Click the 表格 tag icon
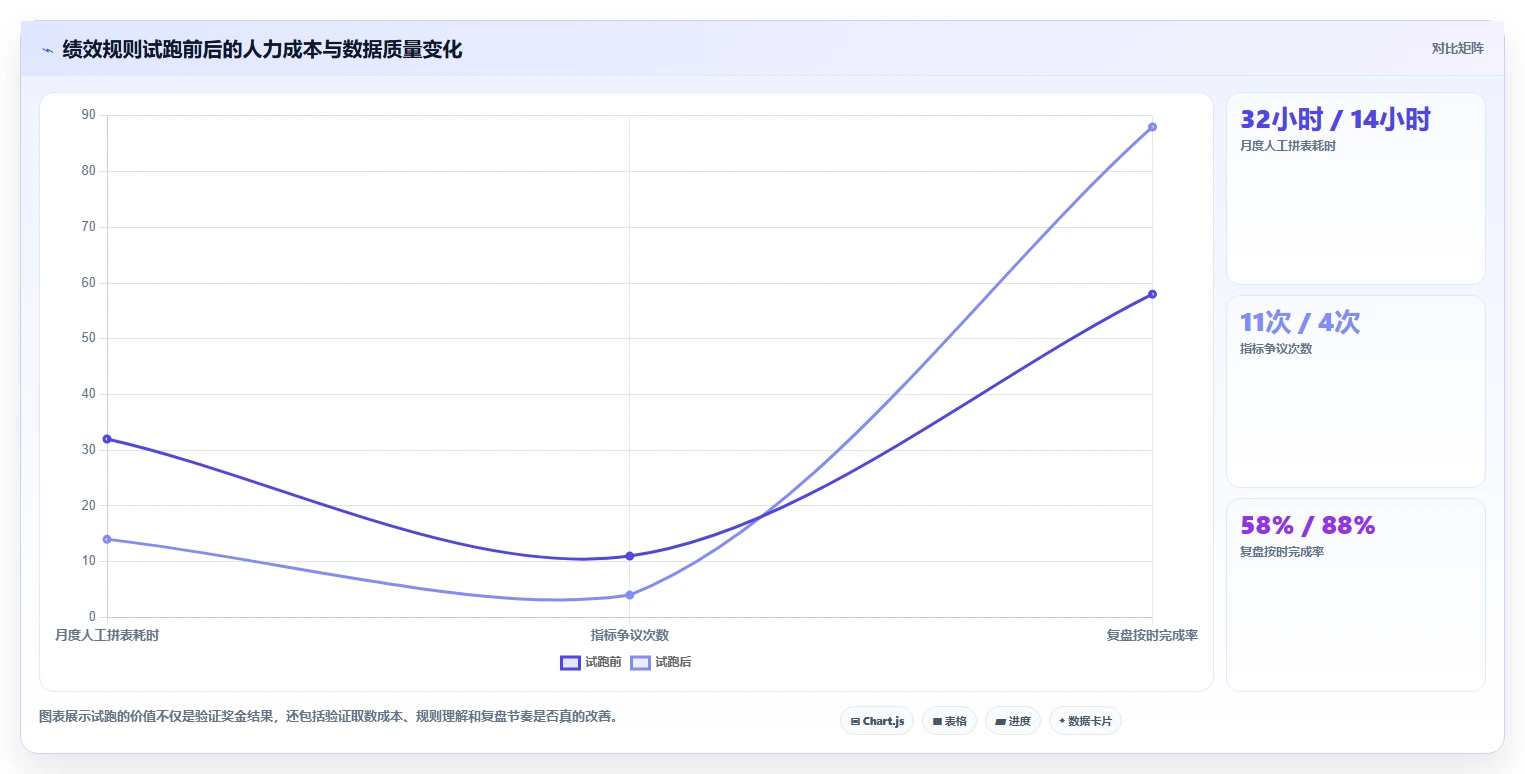This screenshot has height=774, width=1525. coord(937,721)
